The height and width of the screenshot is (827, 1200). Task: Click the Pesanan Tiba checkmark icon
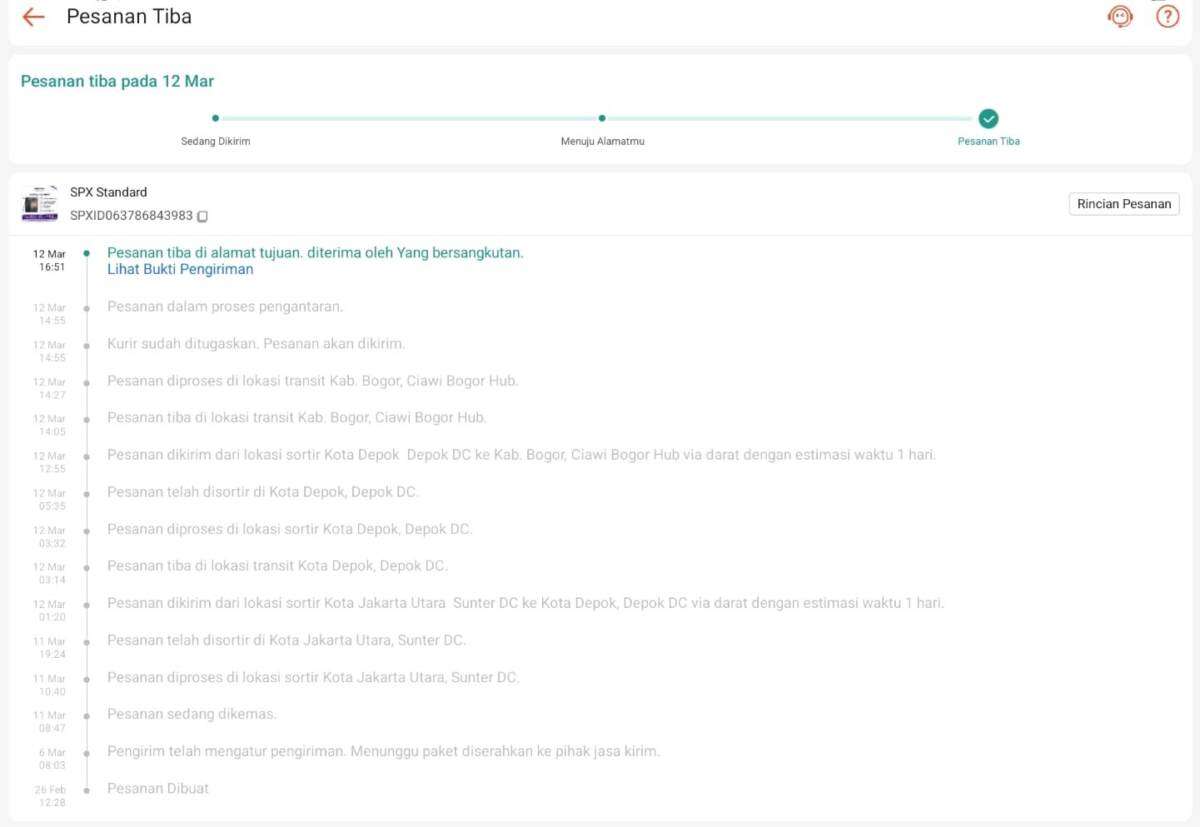click(x=988, y=119)
